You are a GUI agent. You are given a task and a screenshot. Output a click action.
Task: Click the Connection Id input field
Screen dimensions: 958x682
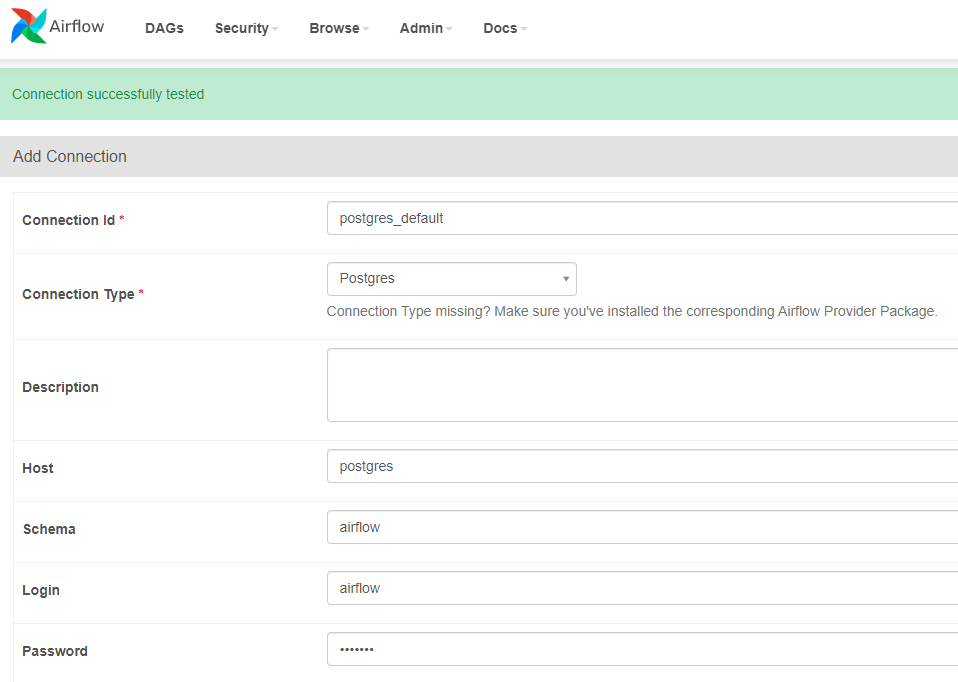tap(643, 218)
